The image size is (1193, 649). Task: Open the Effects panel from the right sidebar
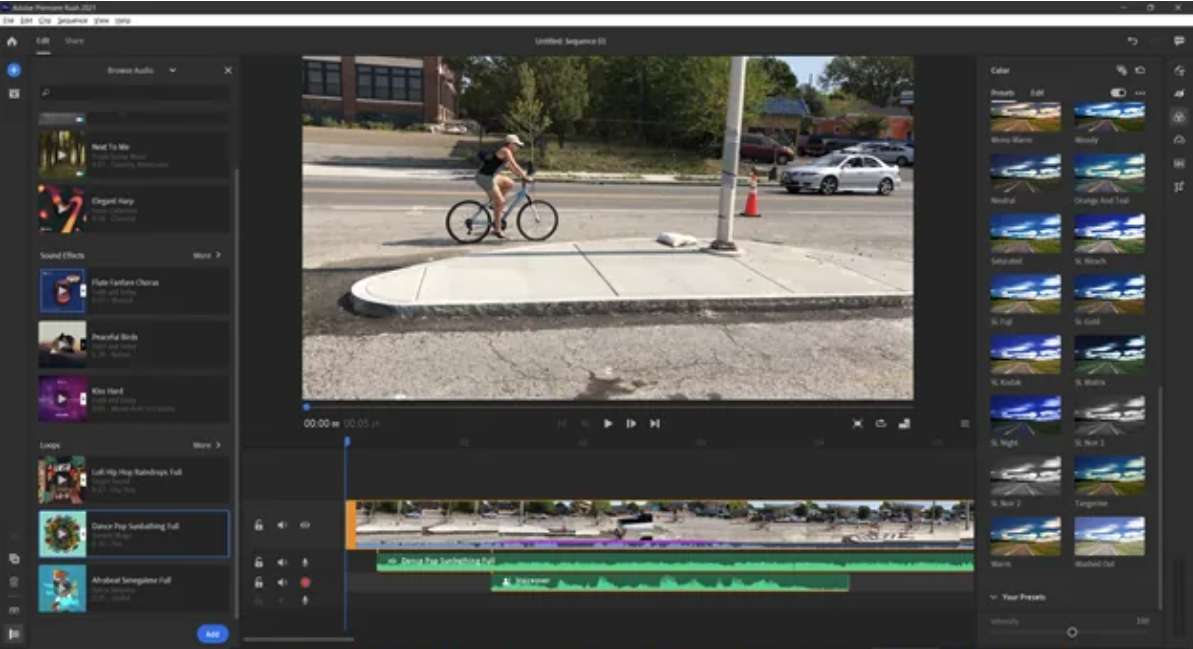click(x=1179, y=94)
